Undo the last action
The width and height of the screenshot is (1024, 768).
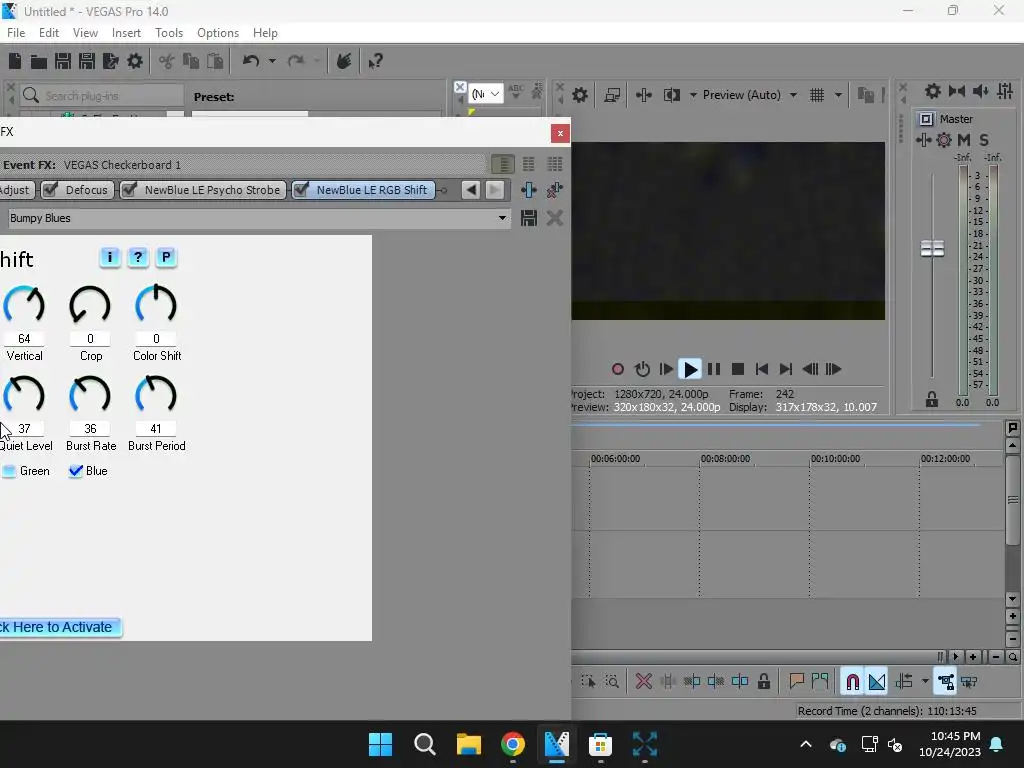251,61
